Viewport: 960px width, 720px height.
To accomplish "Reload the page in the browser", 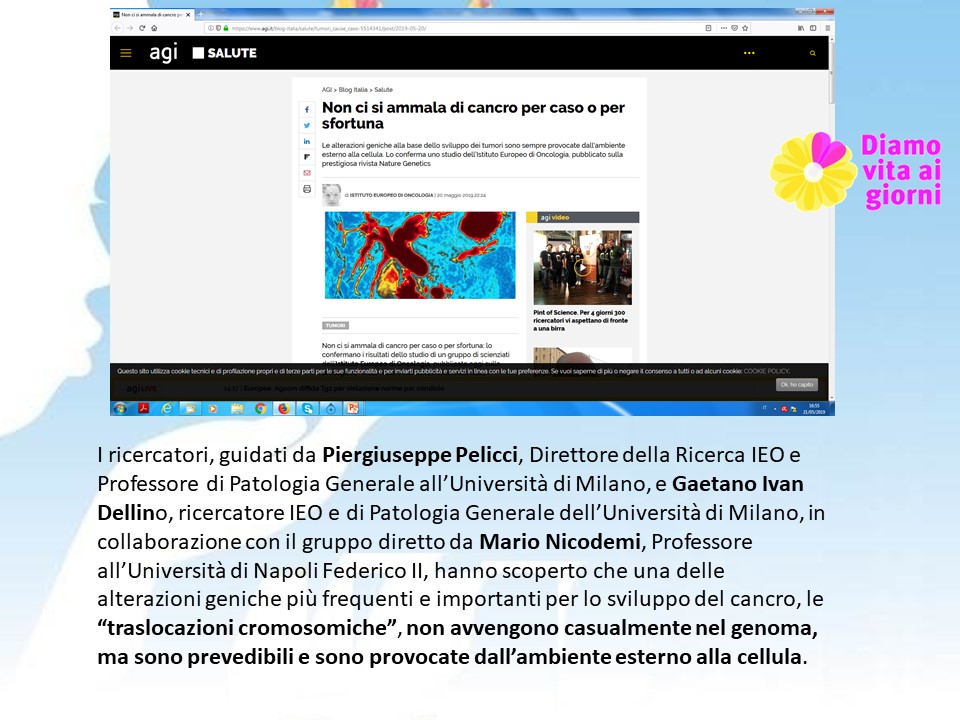I will point(142,28).
